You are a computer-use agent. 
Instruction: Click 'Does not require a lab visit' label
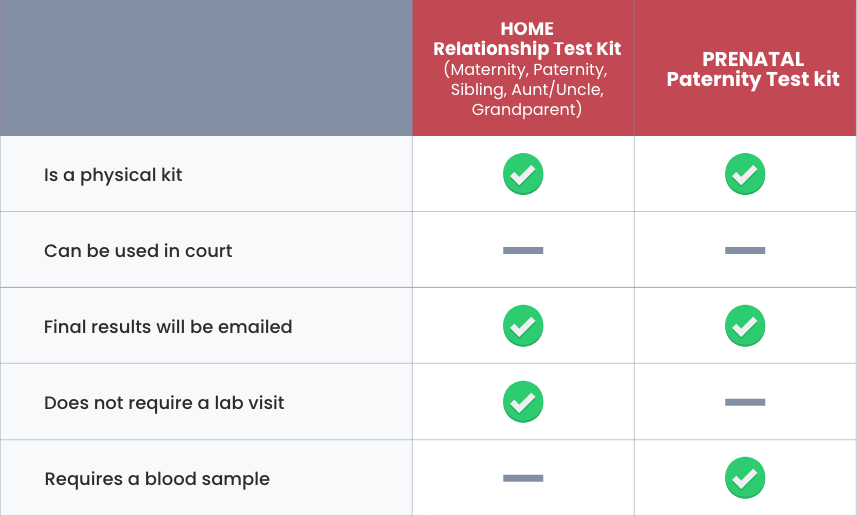coord(164,403)
